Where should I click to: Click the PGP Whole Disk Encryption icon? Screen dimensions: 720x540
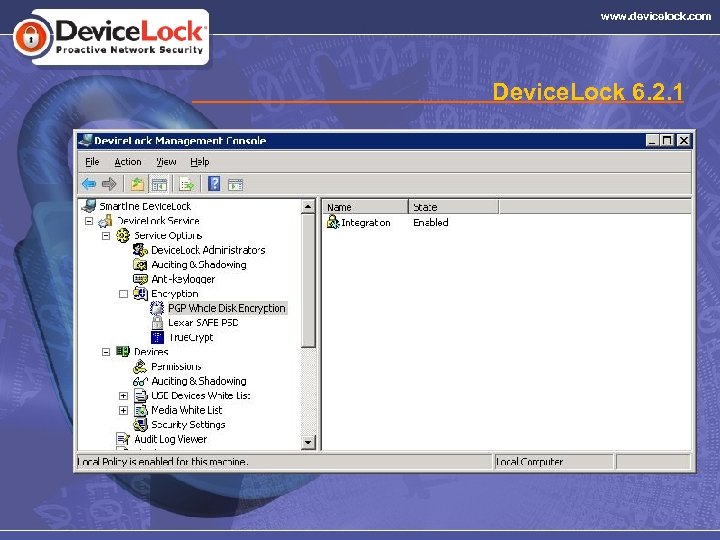click(x=157, y=308)
